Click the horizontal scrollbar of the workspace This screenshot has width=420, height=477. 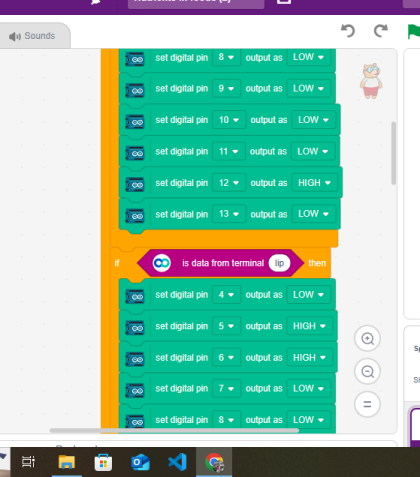[x=174, y=430]
